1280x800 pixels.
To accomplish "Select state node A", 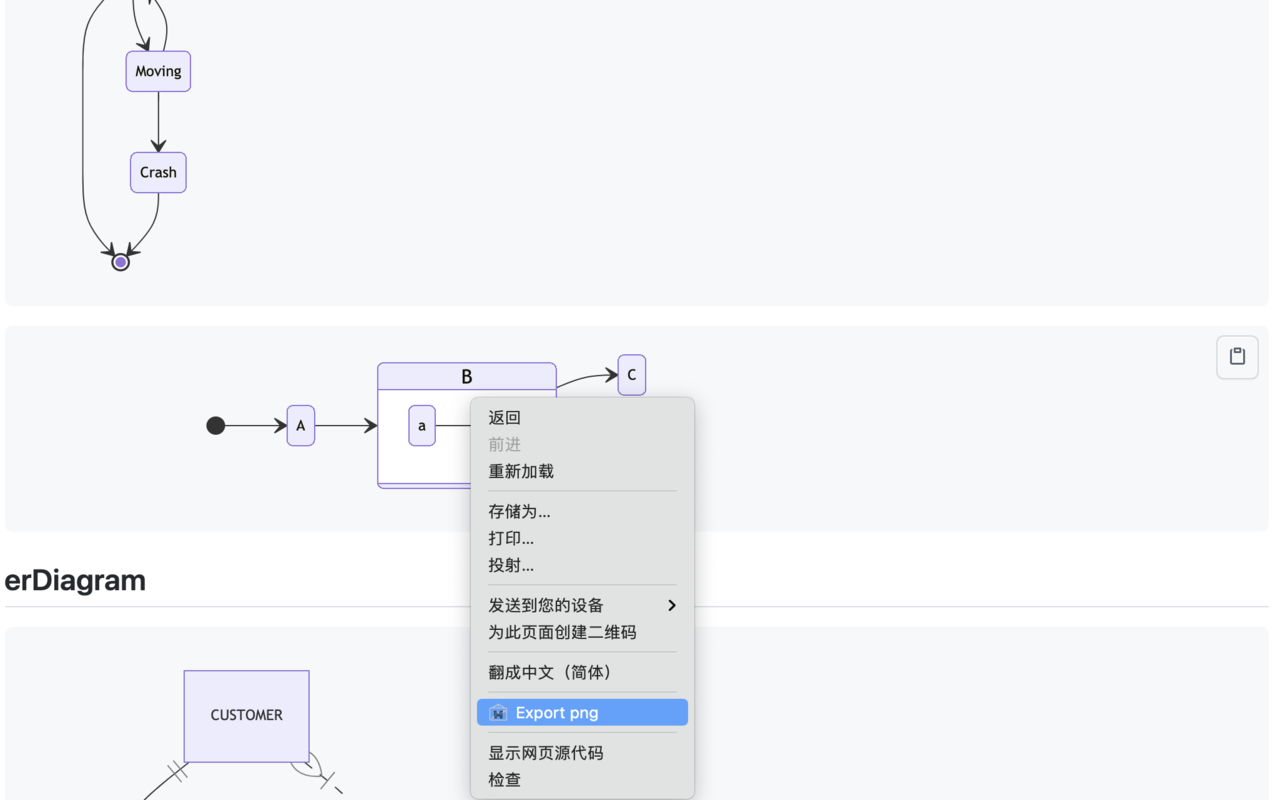I will [x=301, y=426].
